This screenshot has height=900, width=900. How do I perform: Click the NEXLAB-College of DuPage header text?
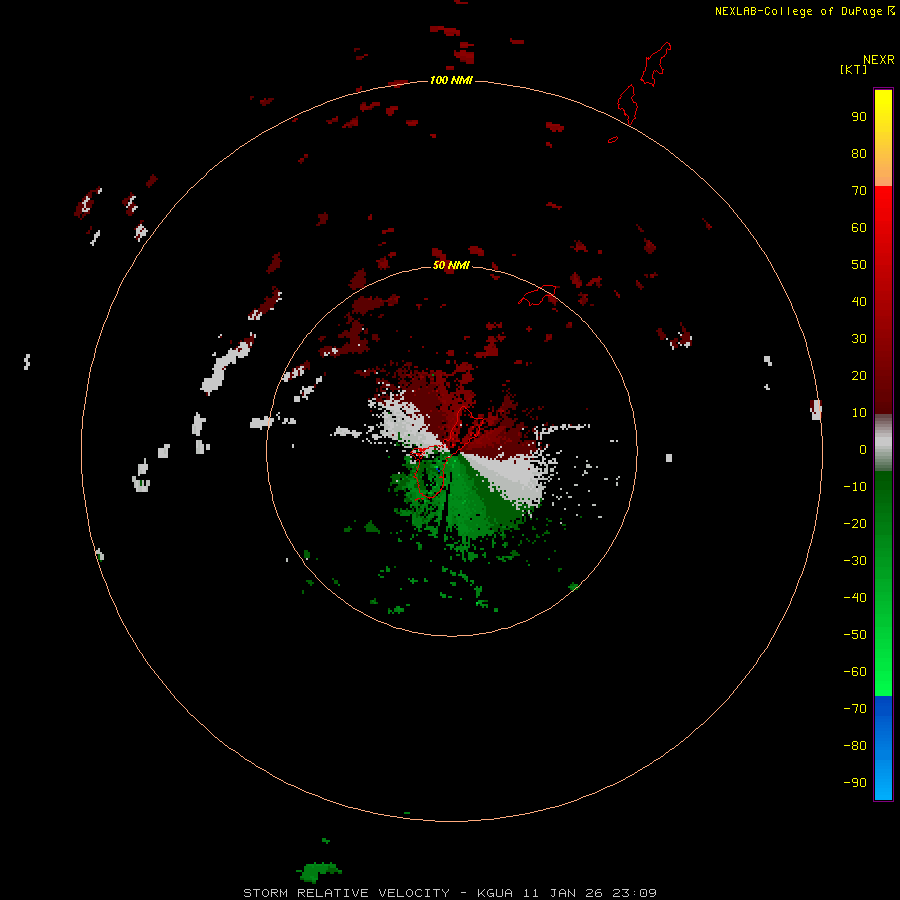(x=804, y=11)
